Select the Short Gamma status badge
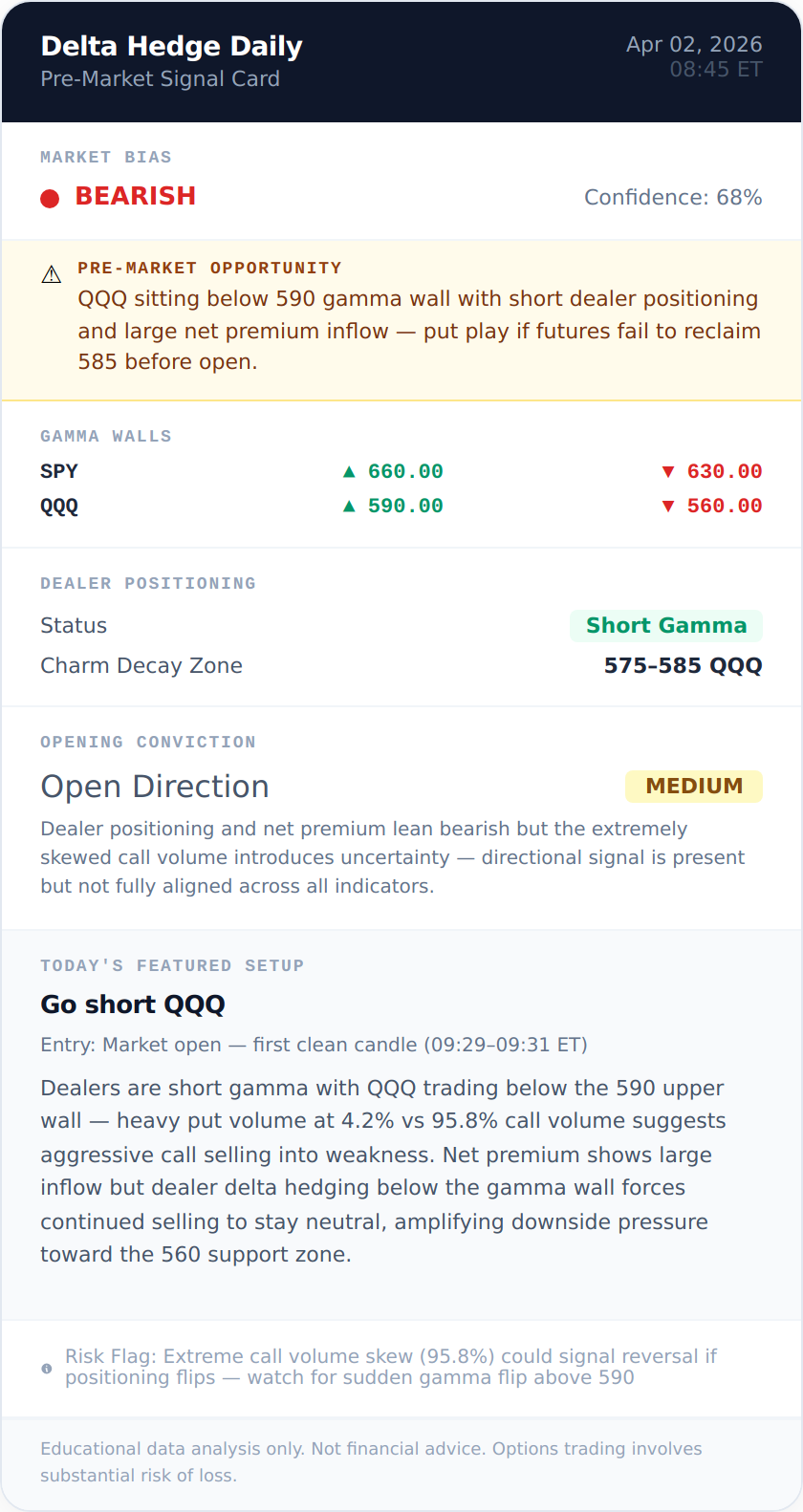 coord(666,626)
